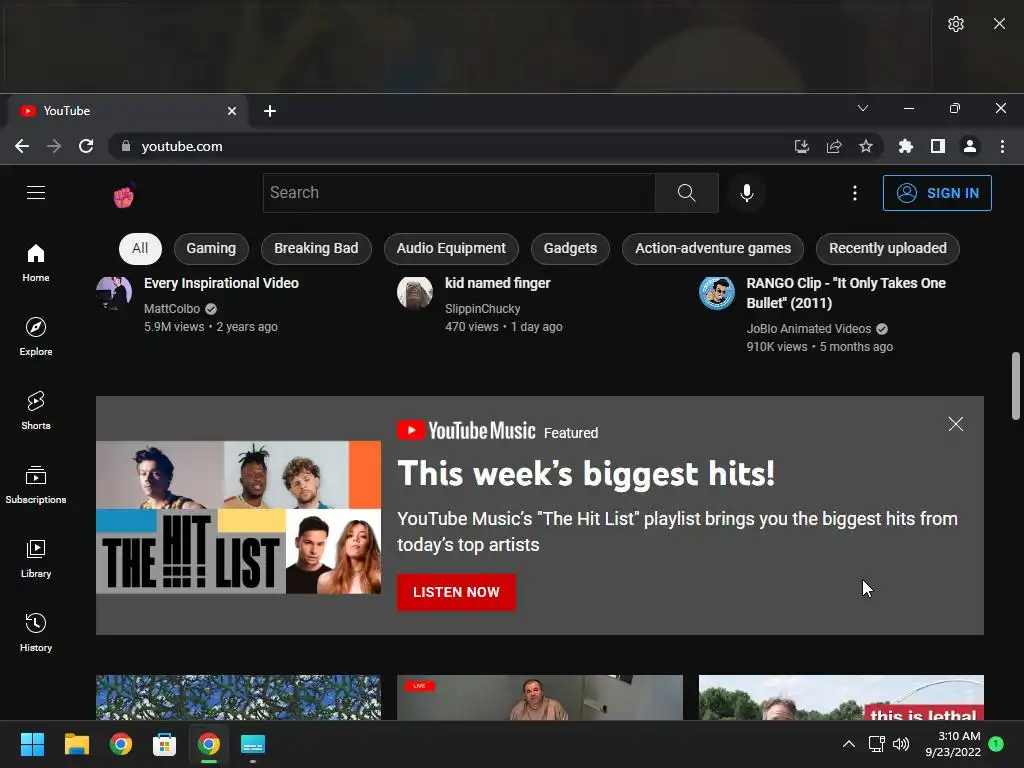
Task: Open MattColbo channel link
Action: click(172, 308)
